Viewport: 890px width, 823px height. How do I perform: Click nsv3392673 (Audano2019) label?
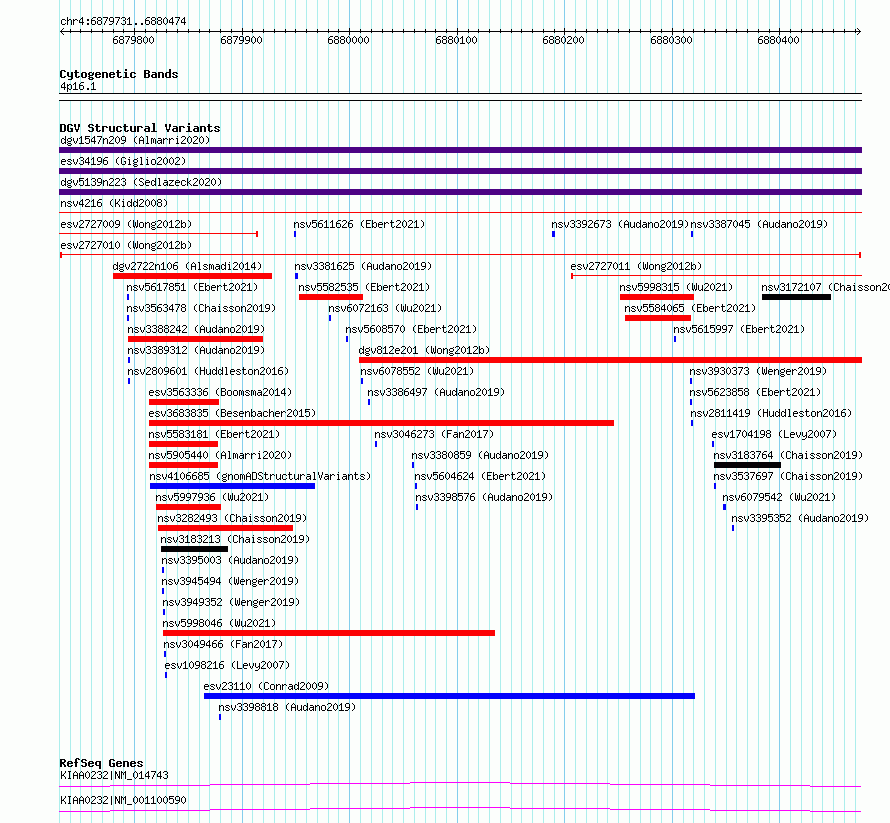[620, 224]
